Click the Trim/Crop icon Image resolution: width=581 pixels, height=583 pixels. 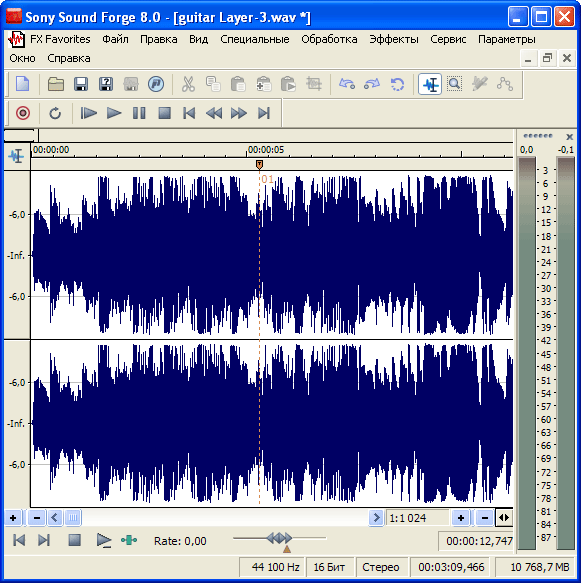tap(314, 84)
